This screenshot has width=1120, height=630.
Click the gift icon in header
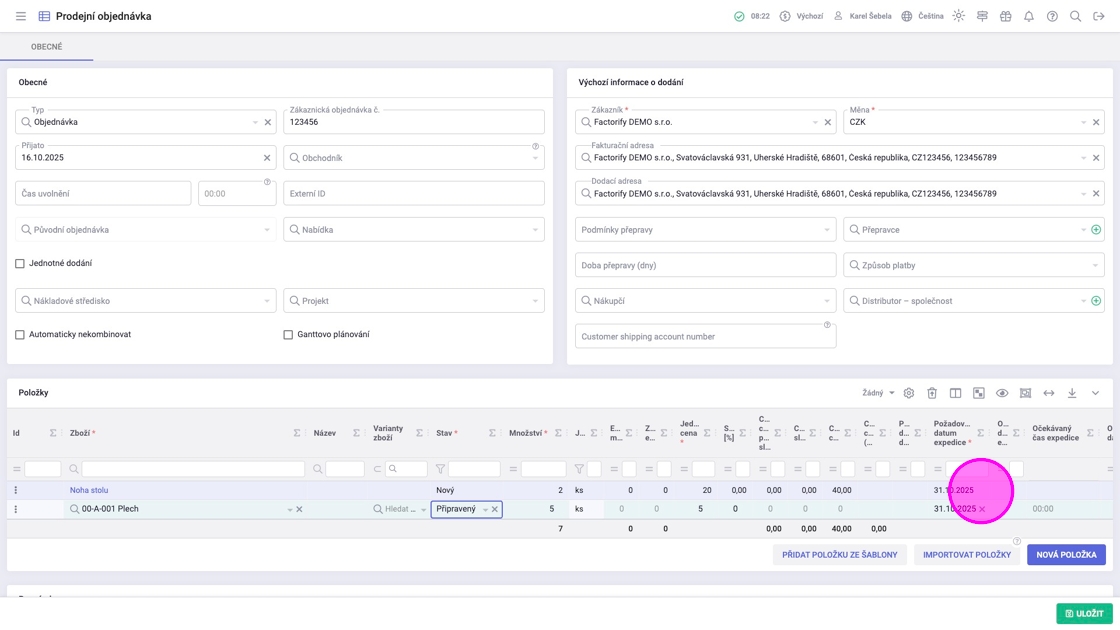1005,16
